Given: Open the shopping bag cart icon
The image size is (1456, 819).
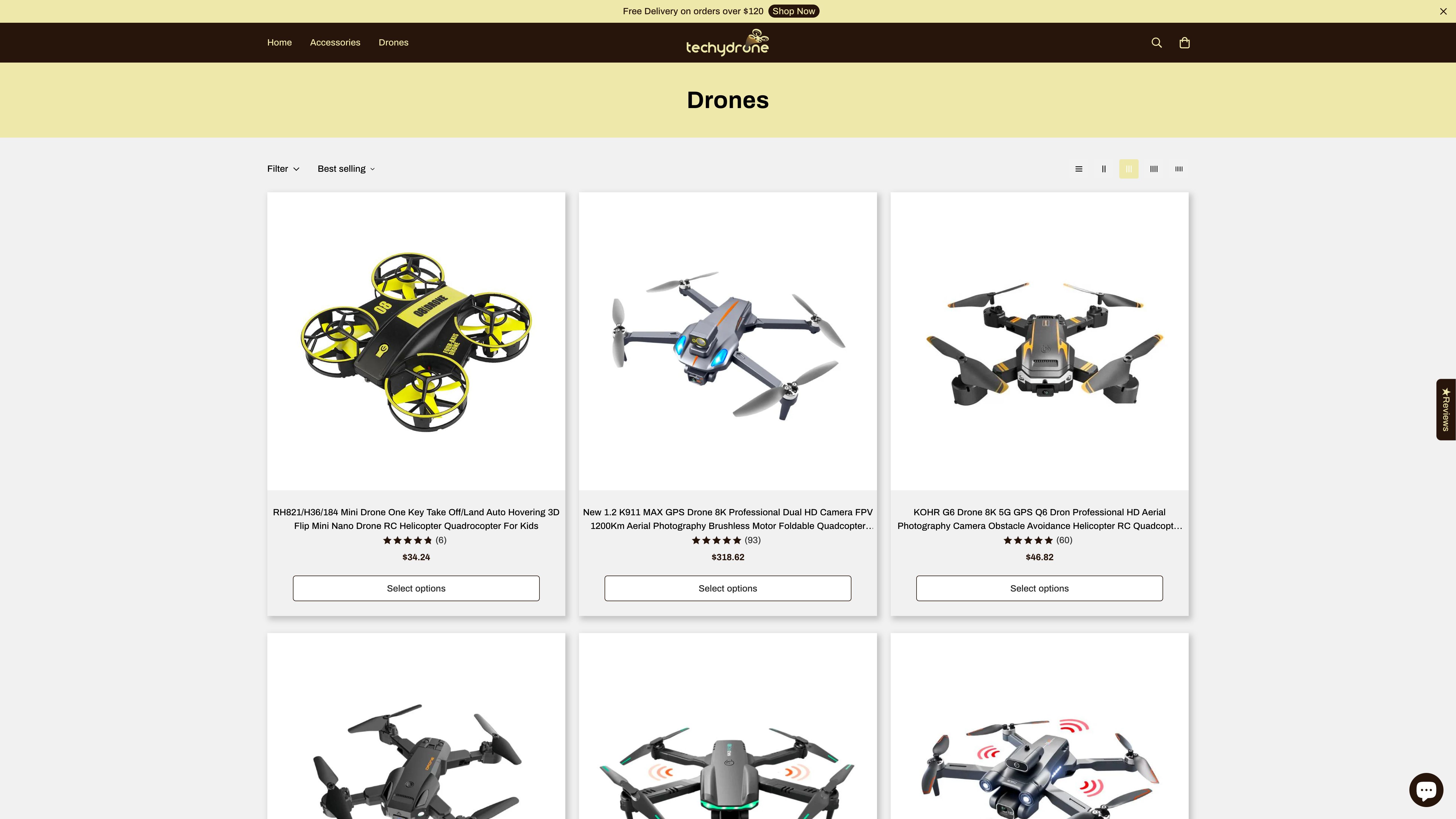Looking at the screenshot, I should point(1185,43).
